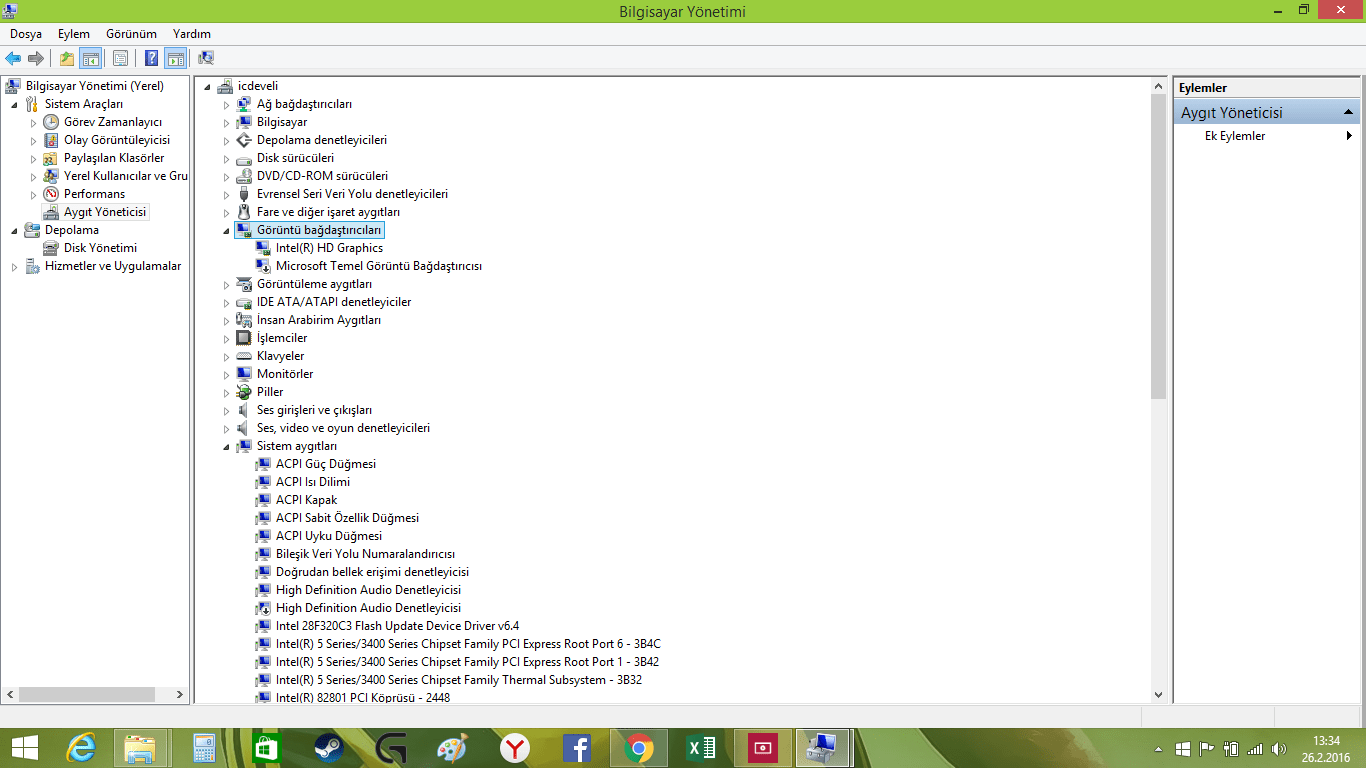Select ACPI Güç Düğmesi

pos(326,464)
